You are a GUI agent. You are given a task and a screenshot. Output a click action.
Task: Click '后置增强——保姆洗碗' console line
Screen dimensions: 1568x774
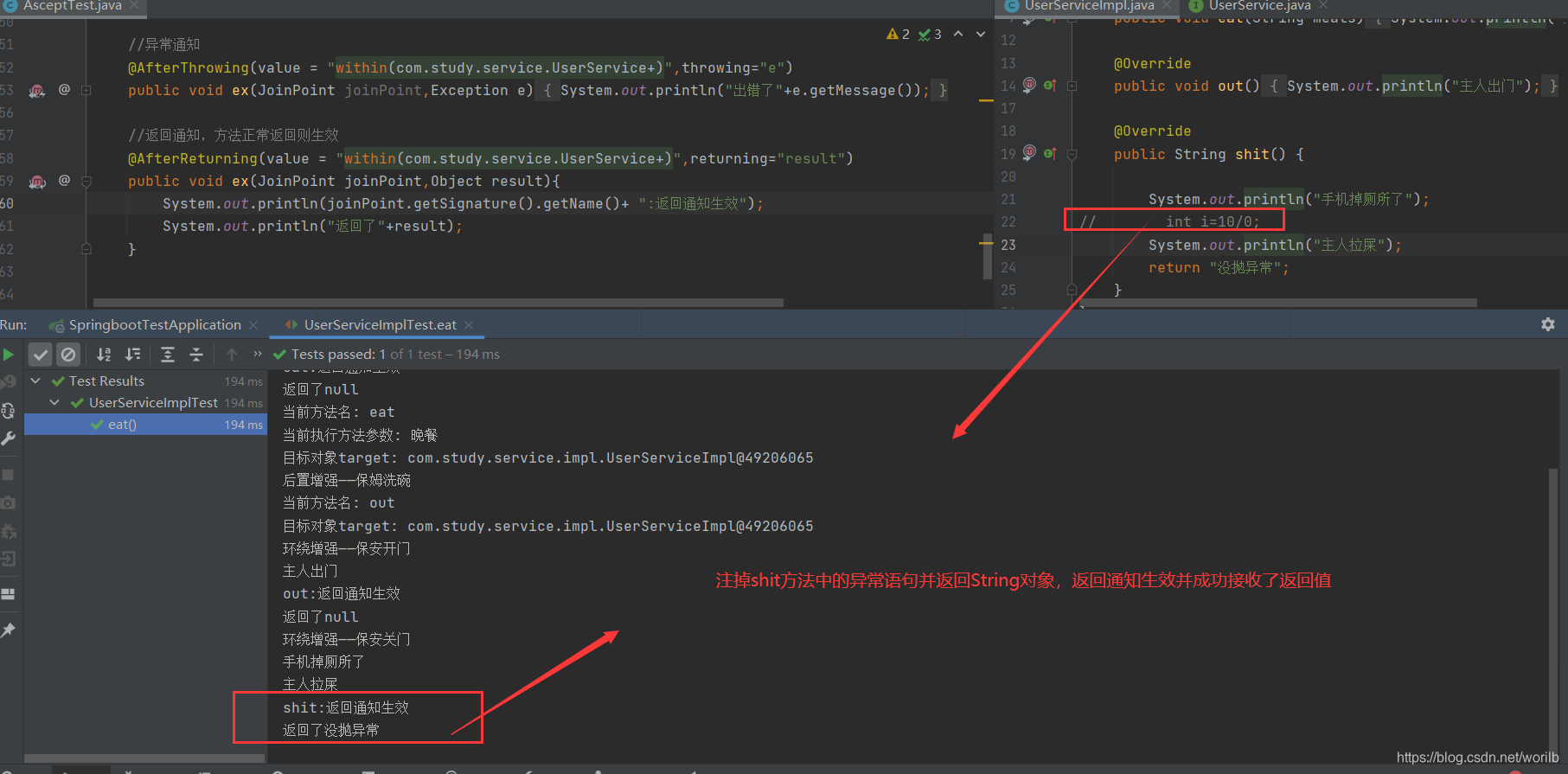click(347, 480)
